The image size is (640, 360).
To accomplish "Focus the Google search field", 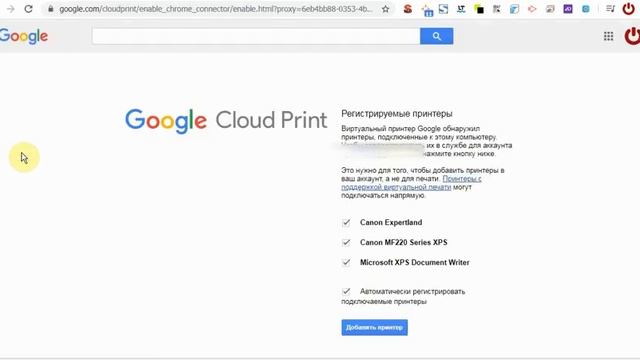I will pyautogui.click(x=256, y=36).
